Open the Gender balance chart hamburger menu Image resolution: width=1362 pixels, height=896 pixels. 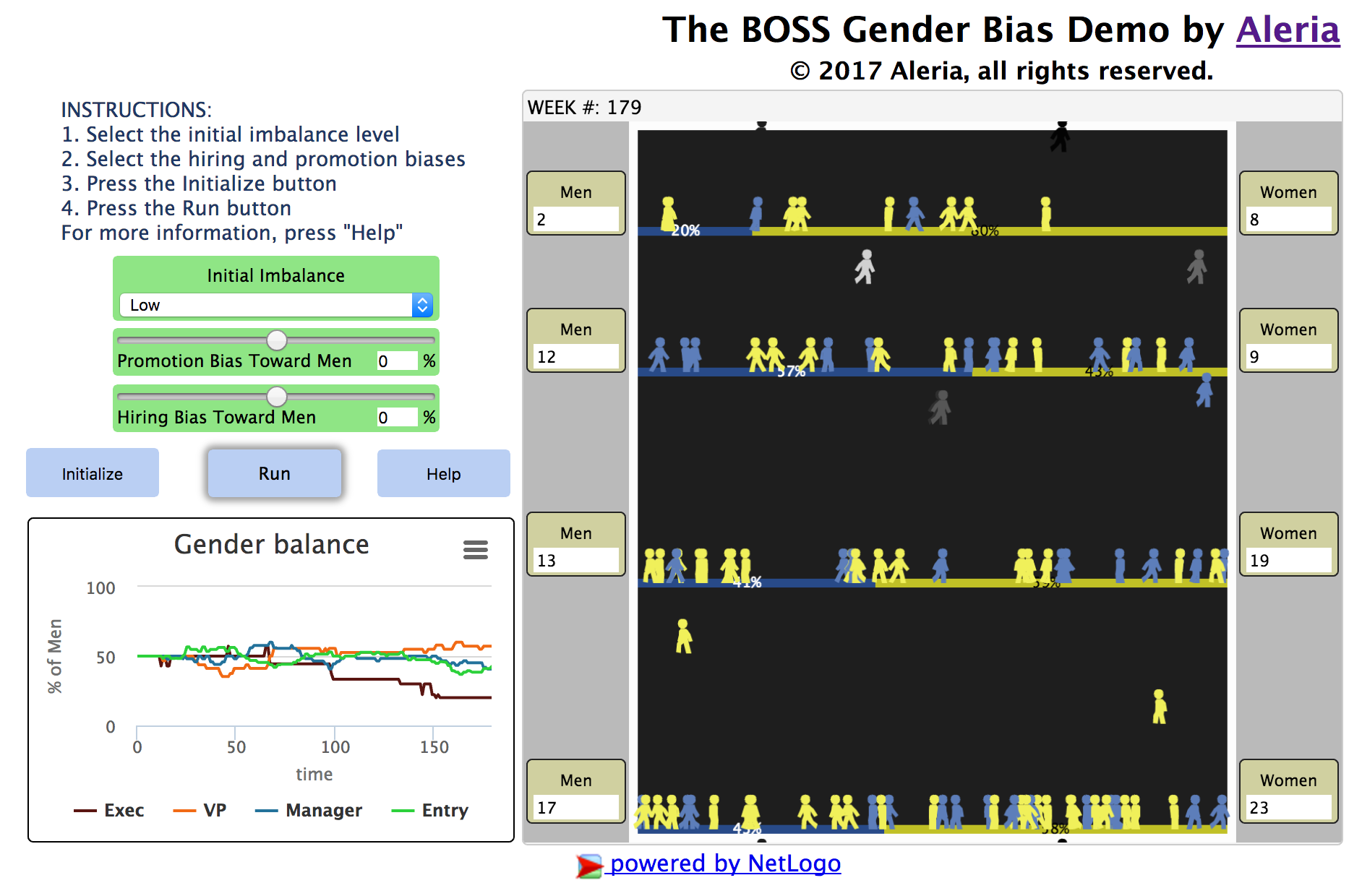tap(475, 550)
